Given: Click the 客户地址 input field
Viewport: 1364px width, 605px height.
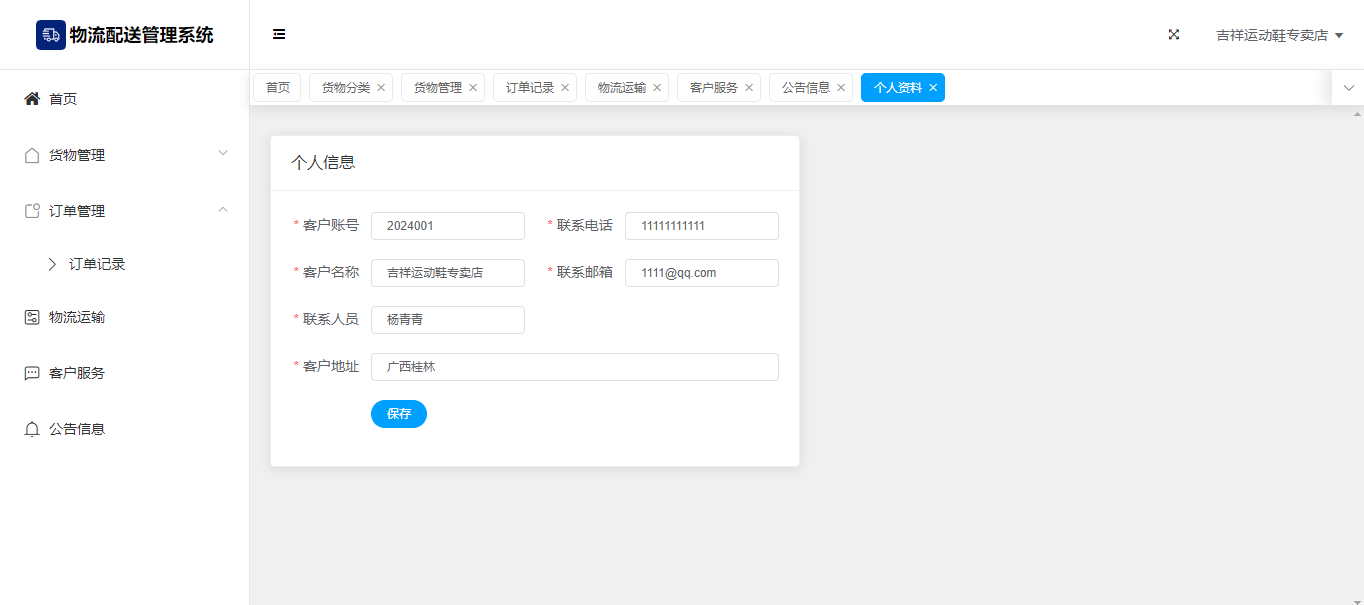Looking at the screenshot, I should point(574,367).
